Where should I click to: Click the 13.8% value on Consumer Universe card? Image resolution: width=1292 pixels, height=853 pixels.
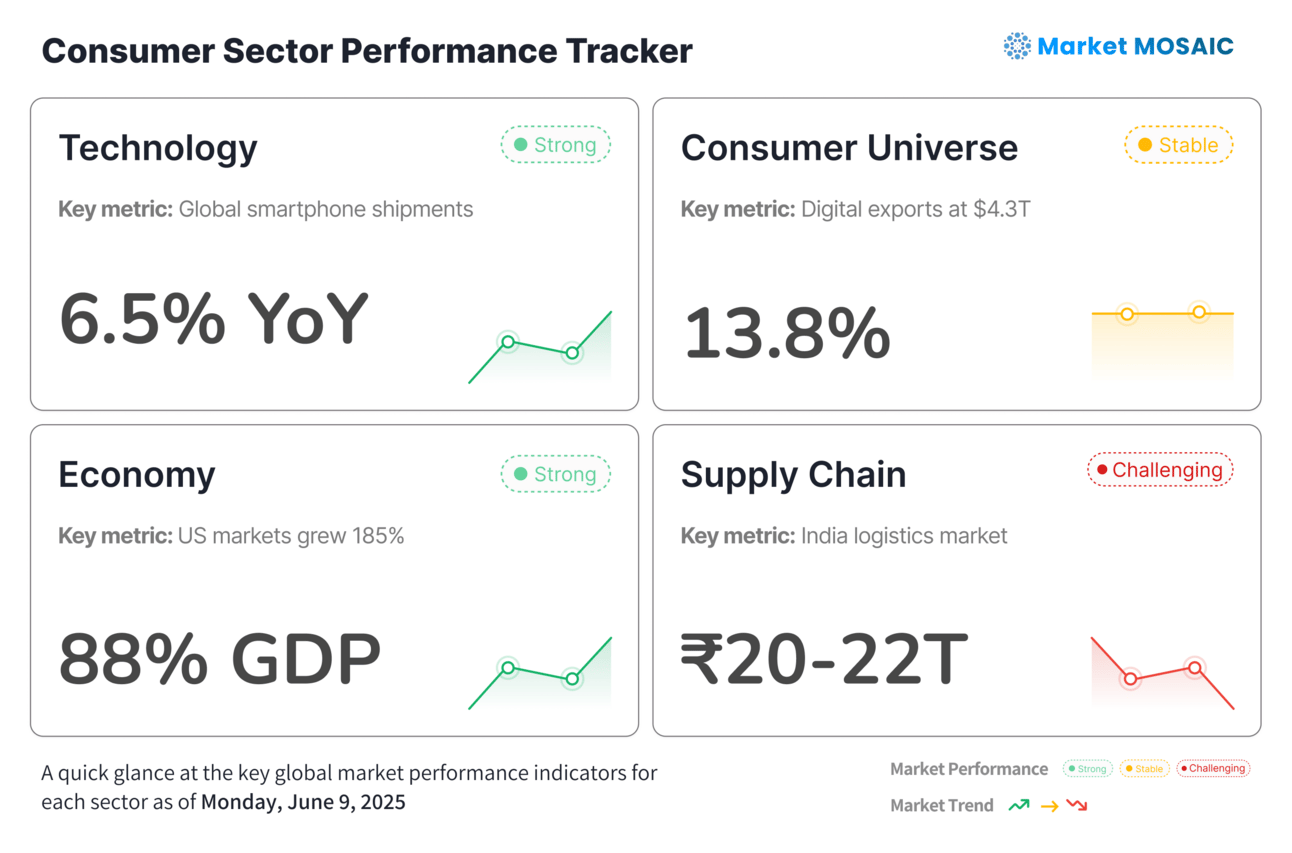point(786,334)
